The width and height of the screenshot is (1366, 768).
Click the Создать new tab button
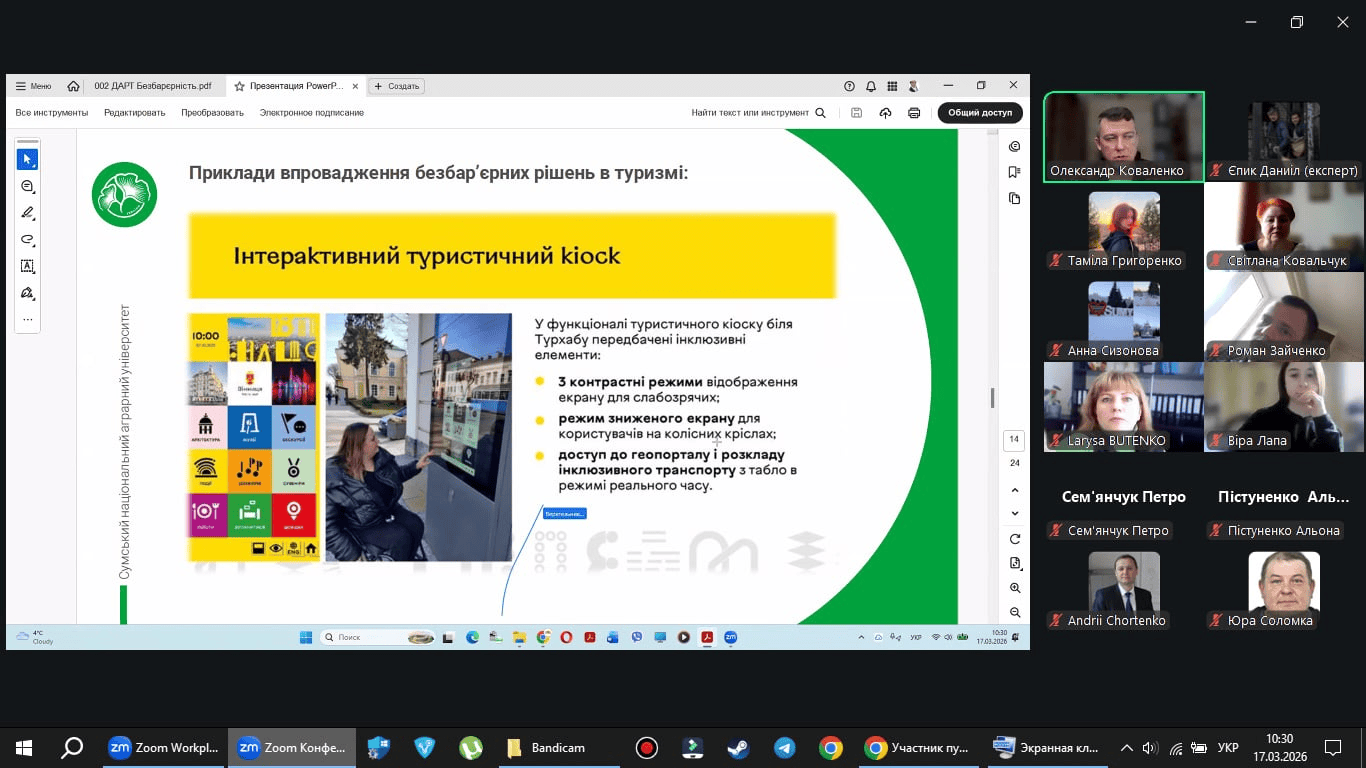398,86
